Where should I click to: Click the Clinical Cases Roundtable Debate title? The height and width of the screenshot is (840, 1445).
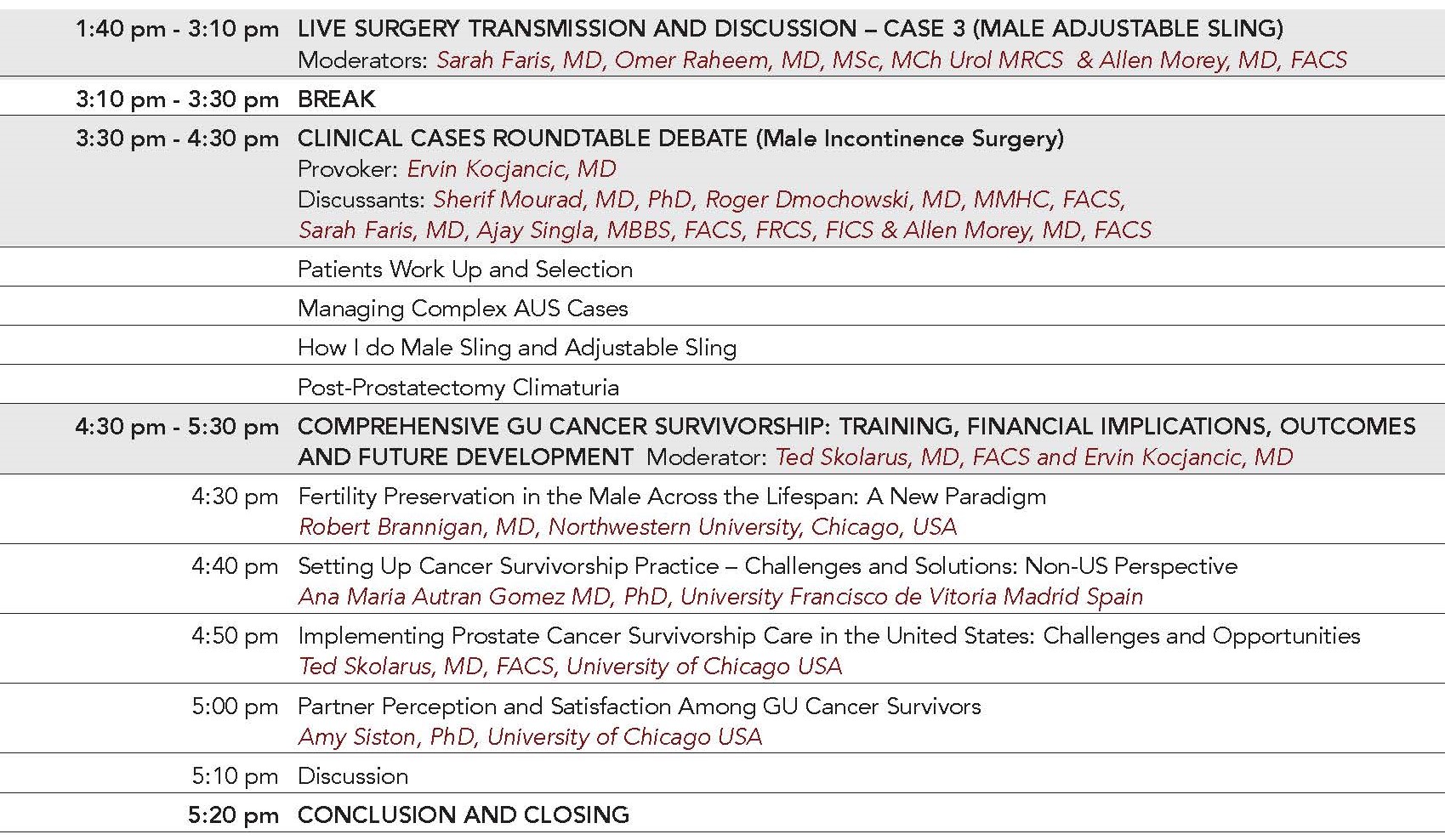680,138
